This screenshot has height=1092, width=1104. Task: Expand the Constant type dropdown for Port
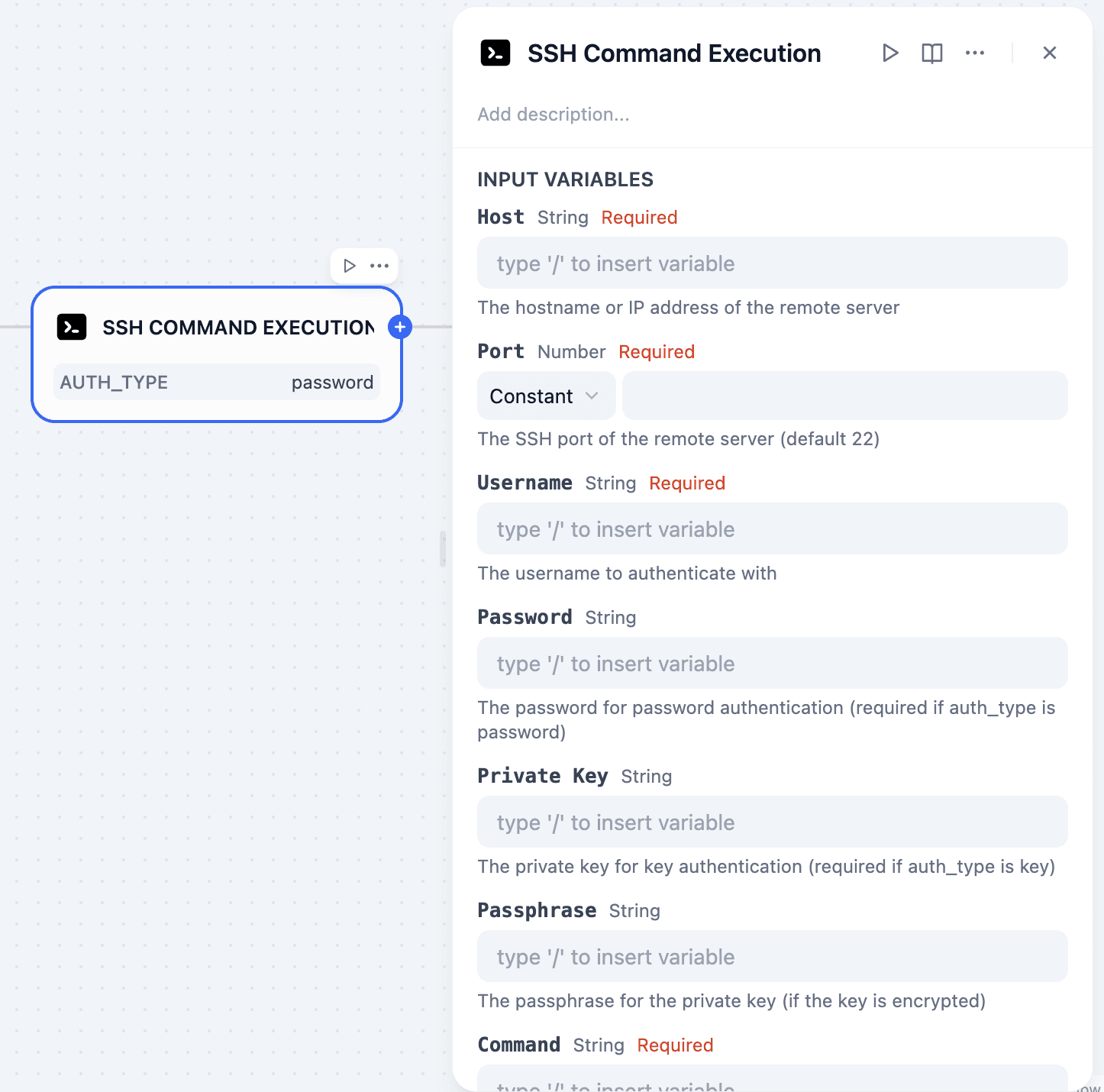click(546, 396)
